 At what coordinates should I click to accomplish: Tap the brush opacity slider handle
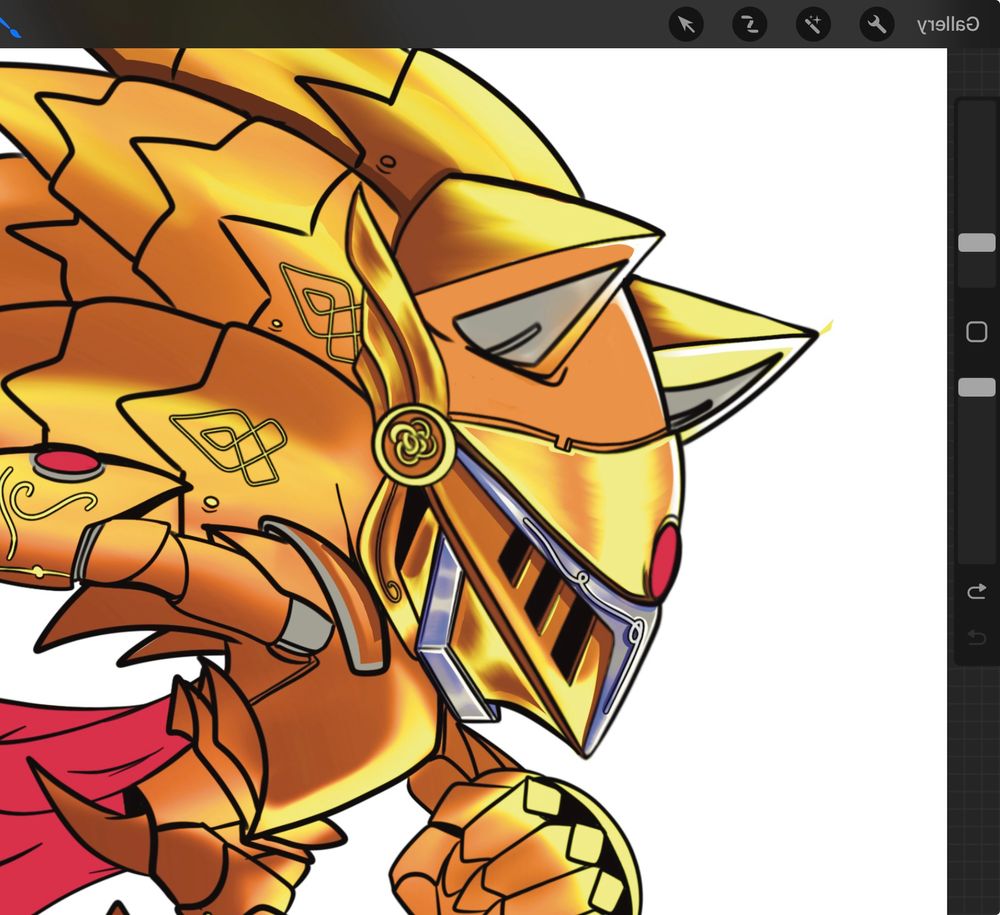point(976,387)
